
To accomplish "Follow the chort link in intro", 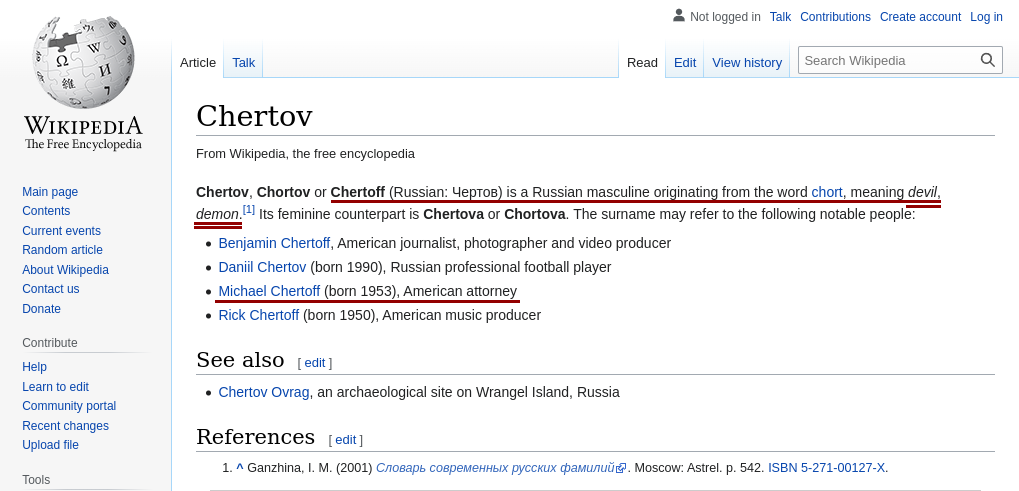I will [x=827, y=192].
